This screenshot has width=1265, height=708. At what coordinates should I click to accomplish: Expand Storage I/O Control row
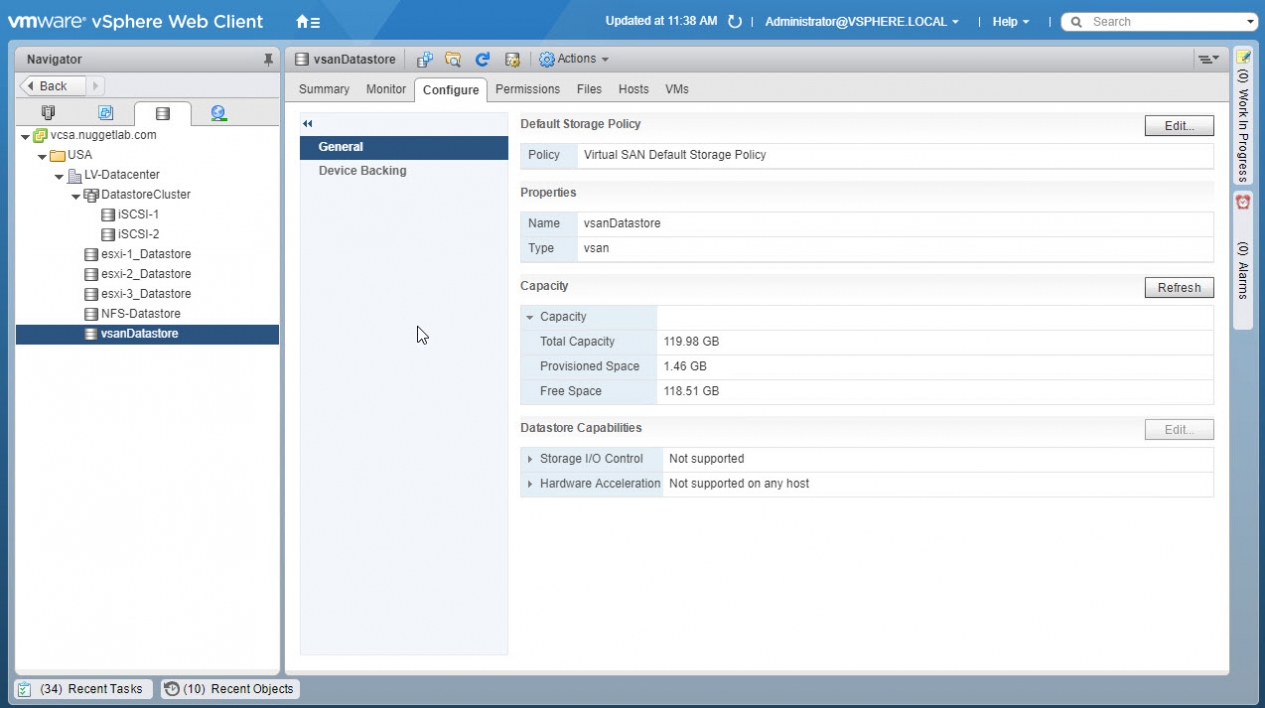coord(530,459)
